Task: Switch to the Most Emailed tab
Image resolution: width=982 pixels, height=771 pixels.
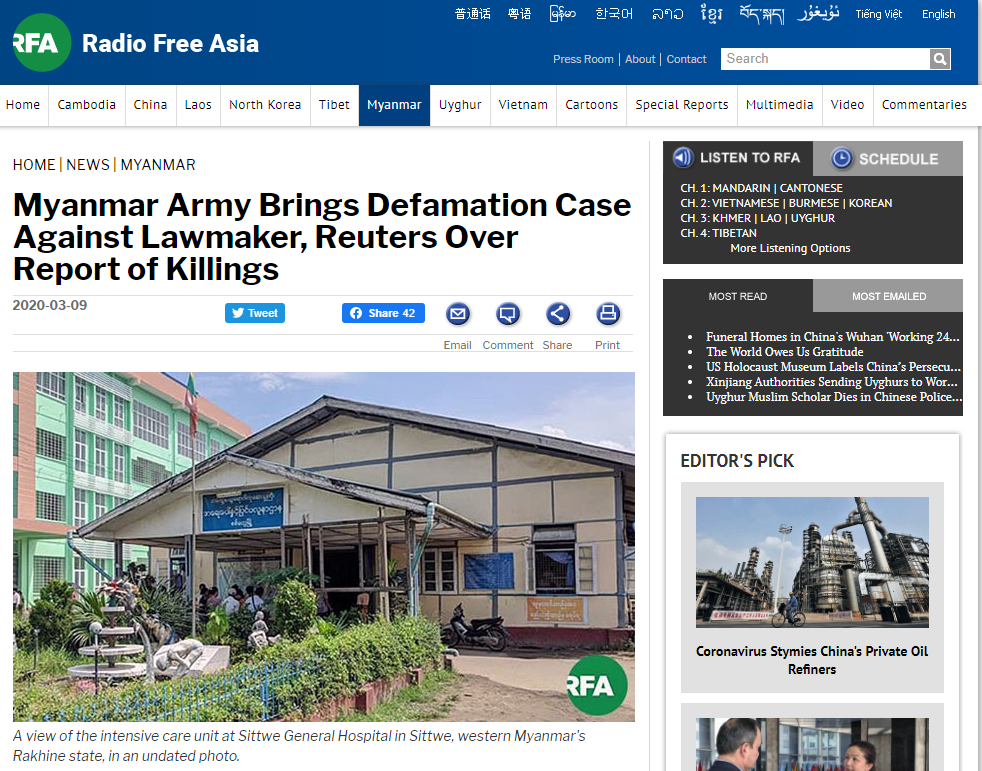Action: 888,296
